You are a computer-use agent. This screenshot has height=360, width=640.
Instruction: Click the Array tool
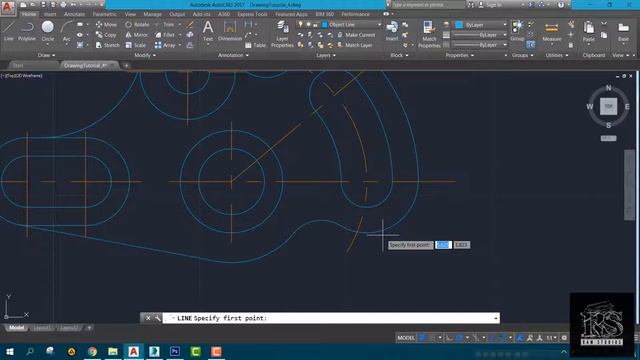click(x=165, y=45)
